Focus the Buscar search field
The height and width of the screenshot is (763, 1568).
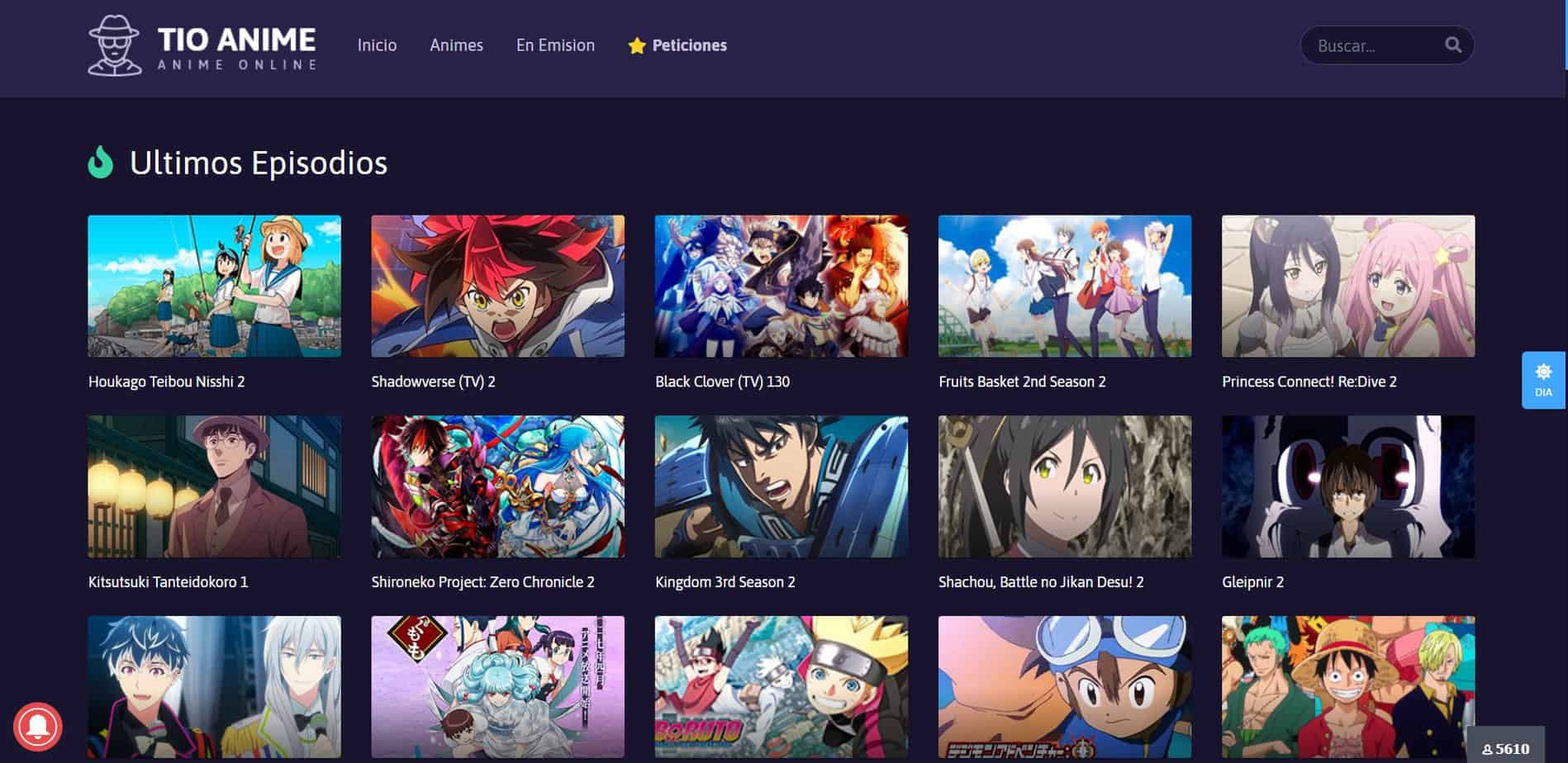pyautogui.click(x=1373, y=46)
